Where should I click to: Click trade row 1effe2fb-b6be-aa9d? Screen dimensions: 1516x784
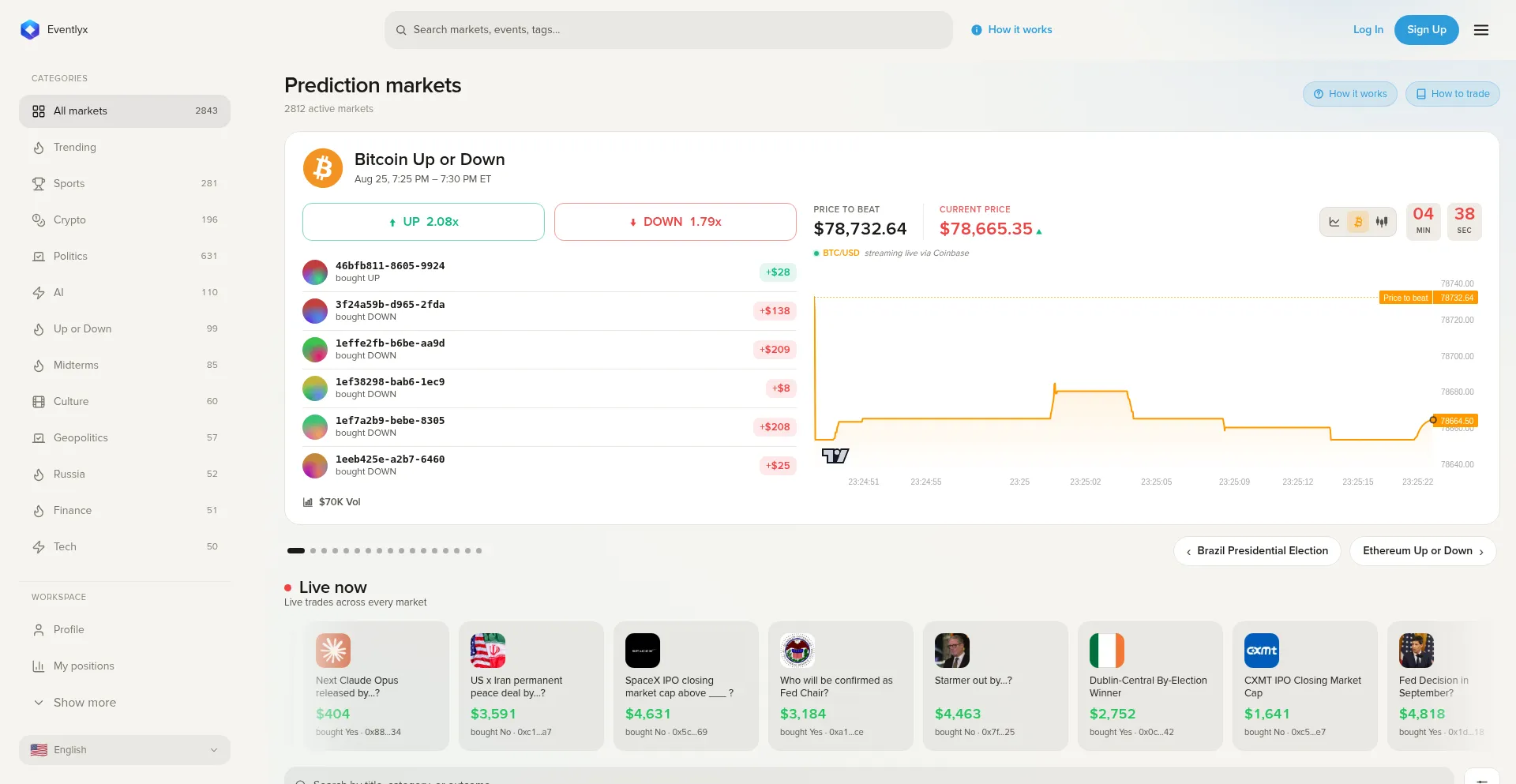pos(550,350)
